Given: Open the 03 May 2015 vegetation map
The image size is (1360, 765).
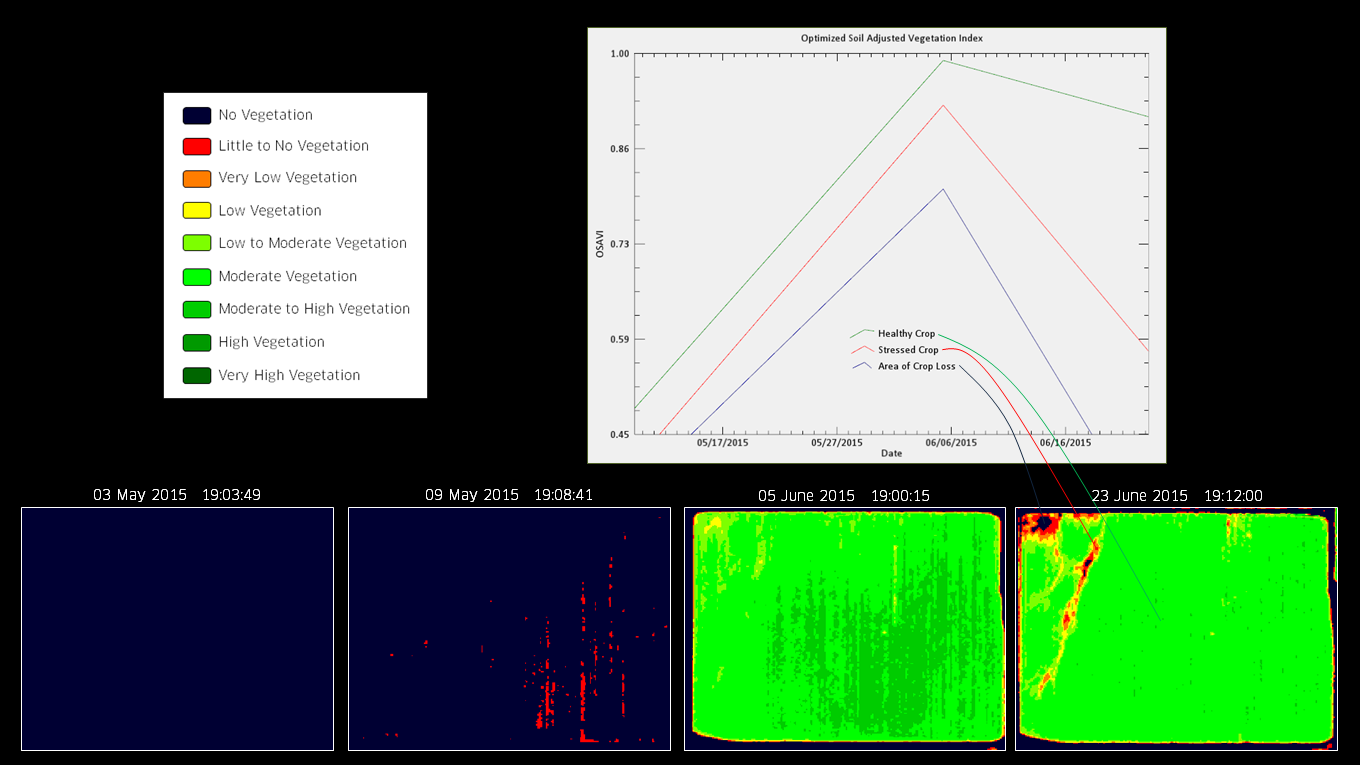Looking at the screenshot, I should [x=177, y=628].
